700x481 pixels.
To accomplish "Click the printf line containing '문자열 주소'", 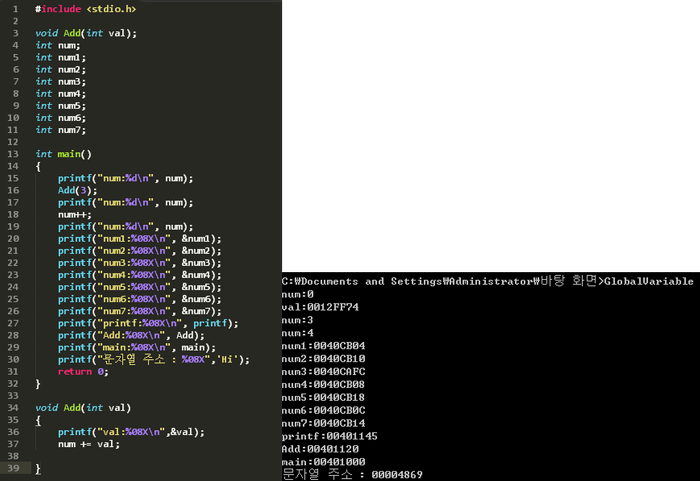I will tap(154, 359).
